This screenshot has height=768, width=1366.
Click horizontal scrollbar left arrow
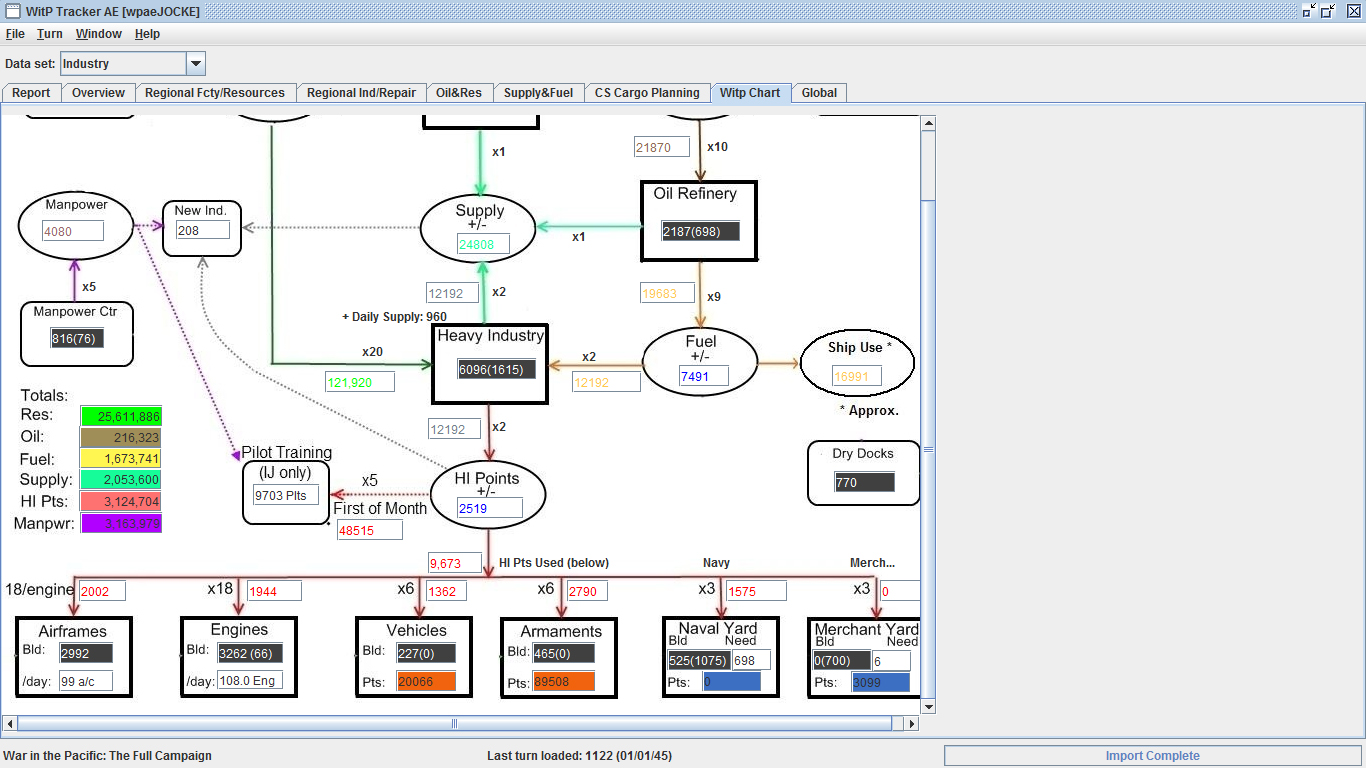tap(10, 723)
